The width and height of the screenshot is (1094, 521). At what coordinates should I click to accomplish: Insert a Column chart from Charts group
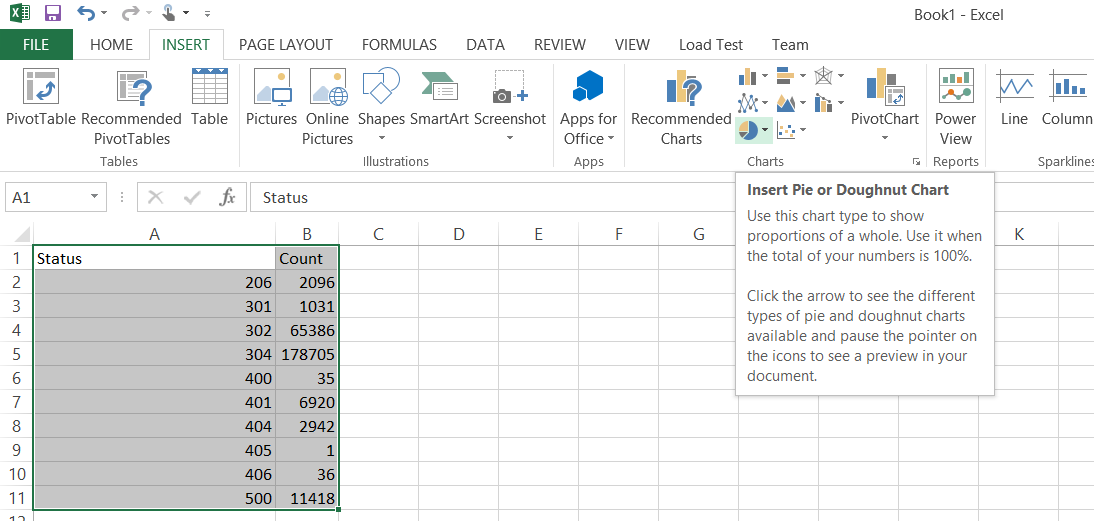point(747,76)
